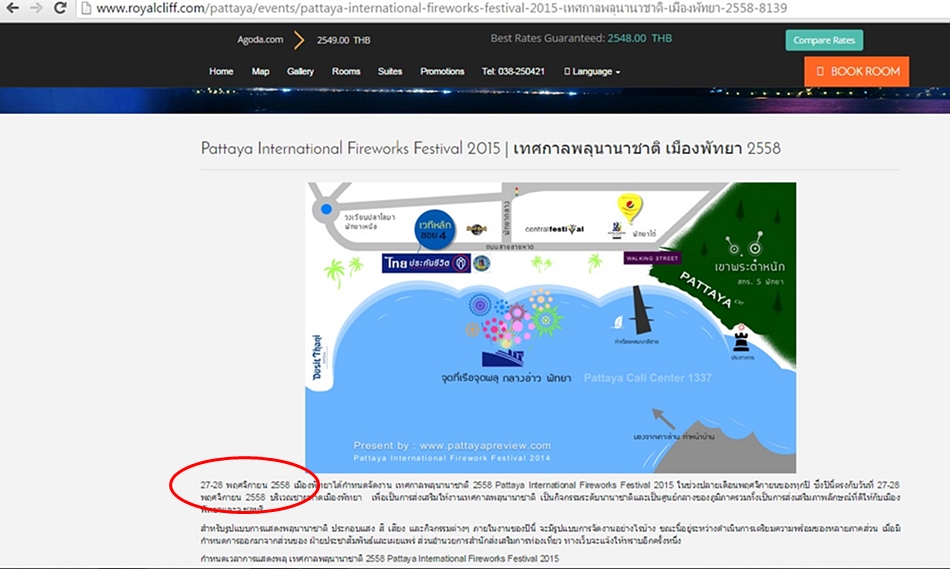
Task: Click the 27-28 พฤศจิกายน 2558 paragraph start
Action: [245, 485]
